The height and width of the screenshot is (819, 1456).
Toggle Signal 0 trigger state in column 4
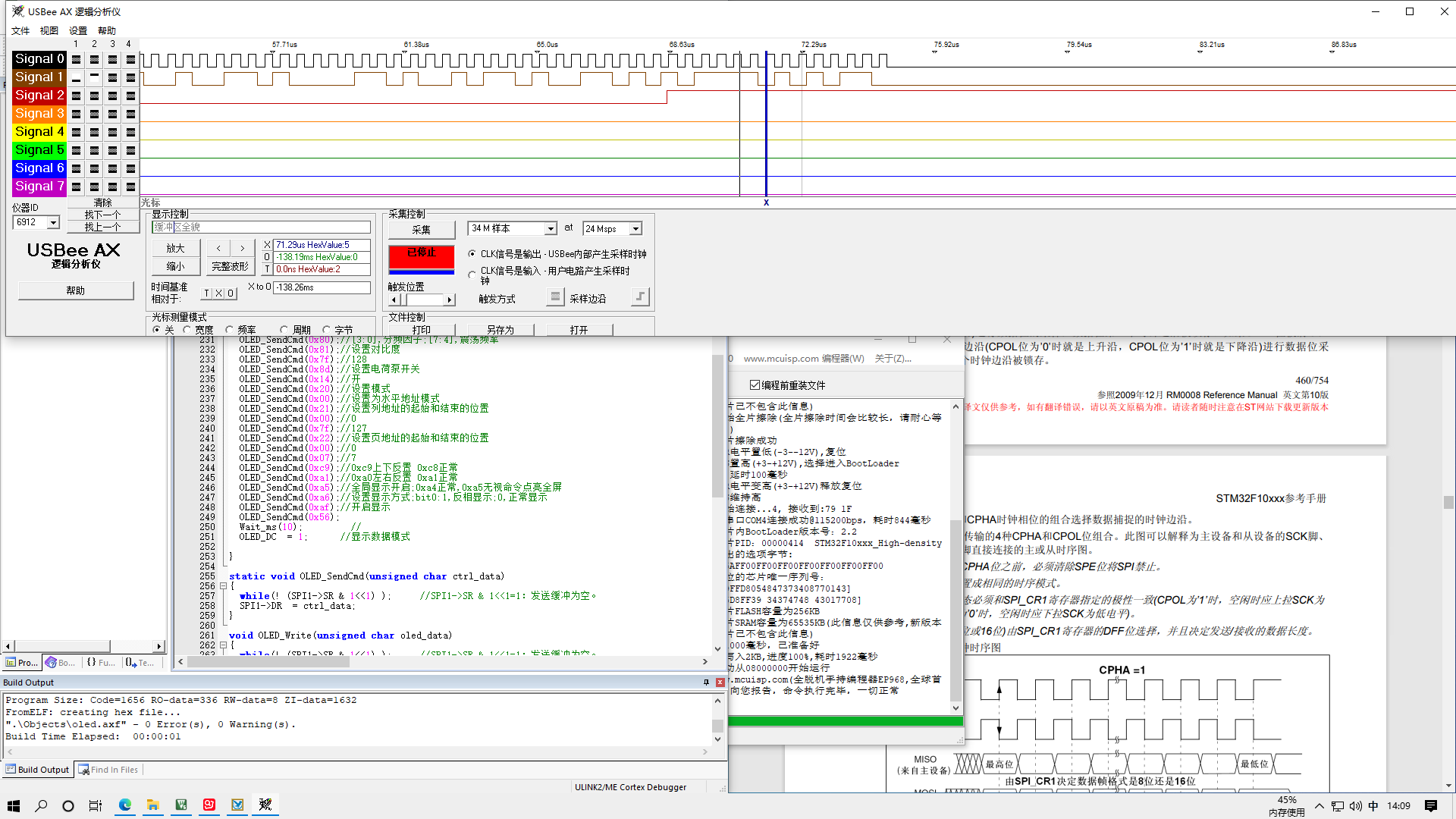click(x=130, y=59)
